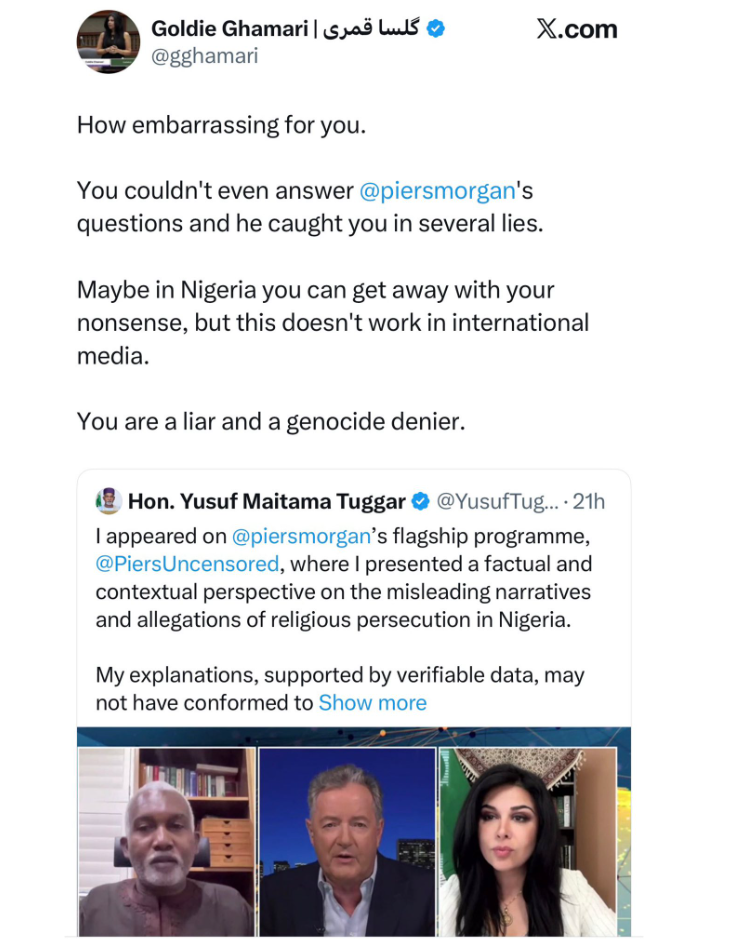Click the 21h timestamp on quoted post
This screenshot has width=737, height=939.
click(x=588, y=501)
